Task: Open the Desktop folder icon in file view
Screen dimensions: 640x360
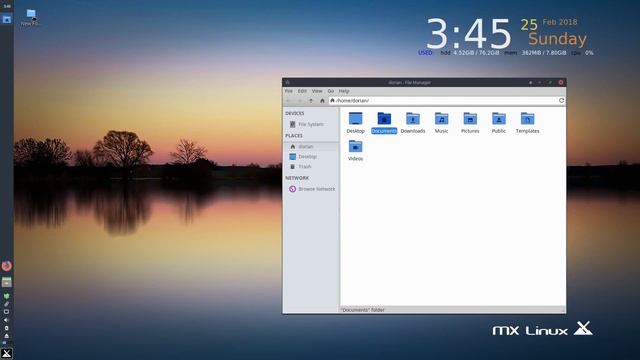Action: 355,119
